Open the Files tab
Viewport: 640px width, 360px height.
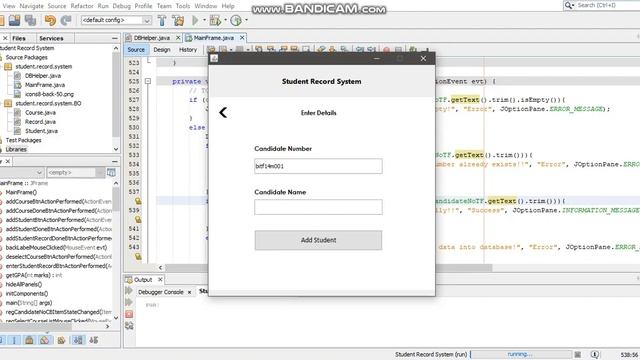pyautogui.click(x=19, y=38)
